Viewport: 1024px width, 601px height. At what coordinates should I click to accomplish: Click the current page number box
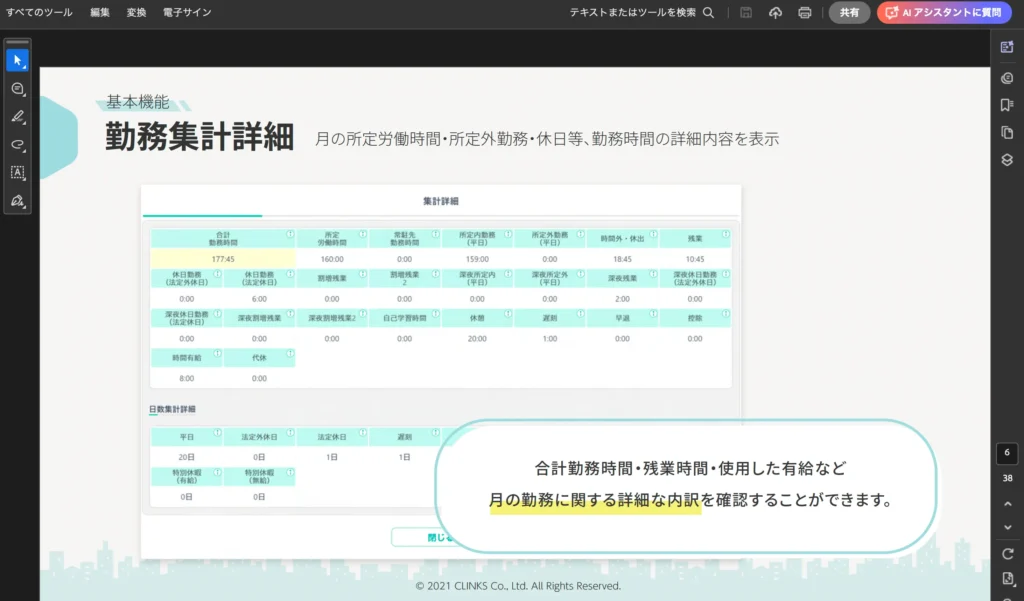[x=1007, y=453]
